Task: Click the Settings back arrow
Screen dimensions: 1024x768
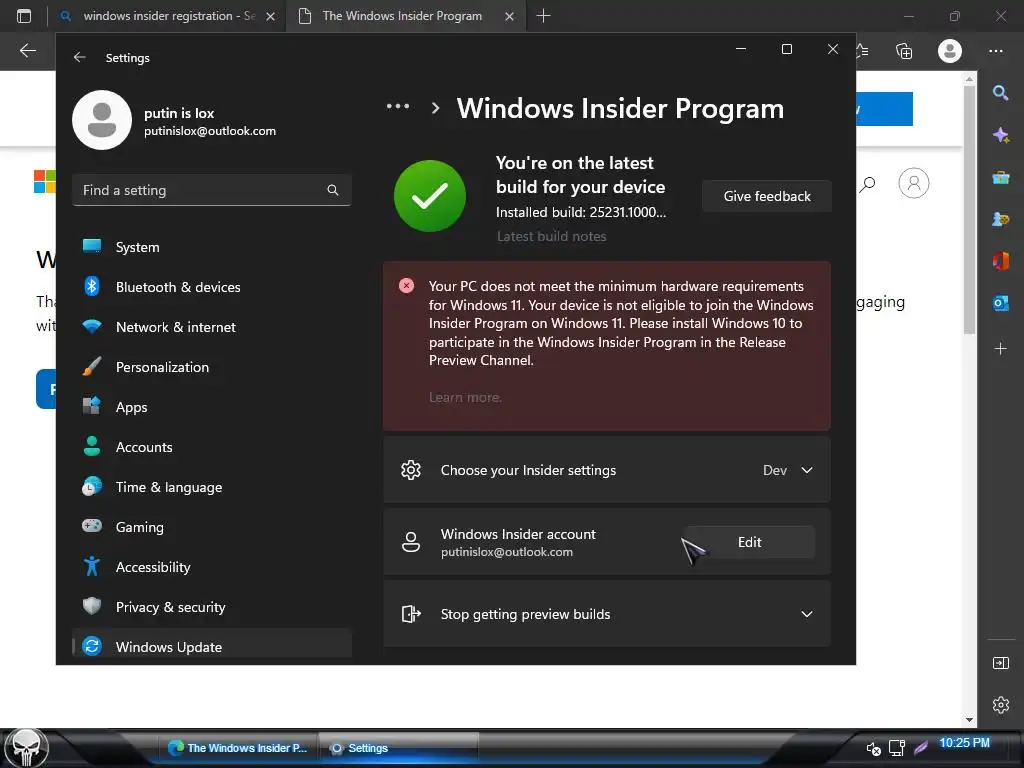Action: 80,57
